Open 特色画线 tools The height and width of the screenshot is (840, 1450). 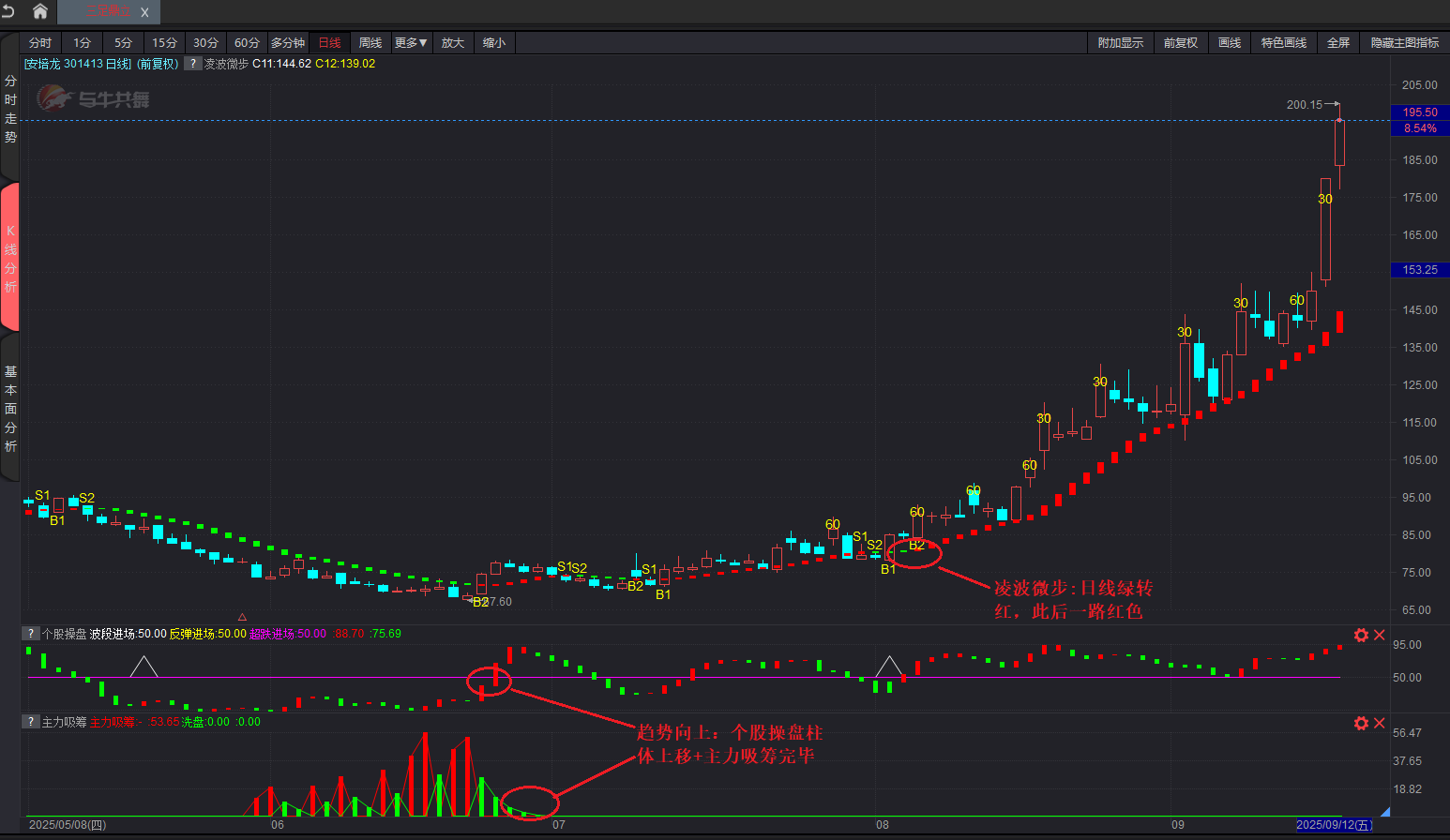coord(1284,43)
